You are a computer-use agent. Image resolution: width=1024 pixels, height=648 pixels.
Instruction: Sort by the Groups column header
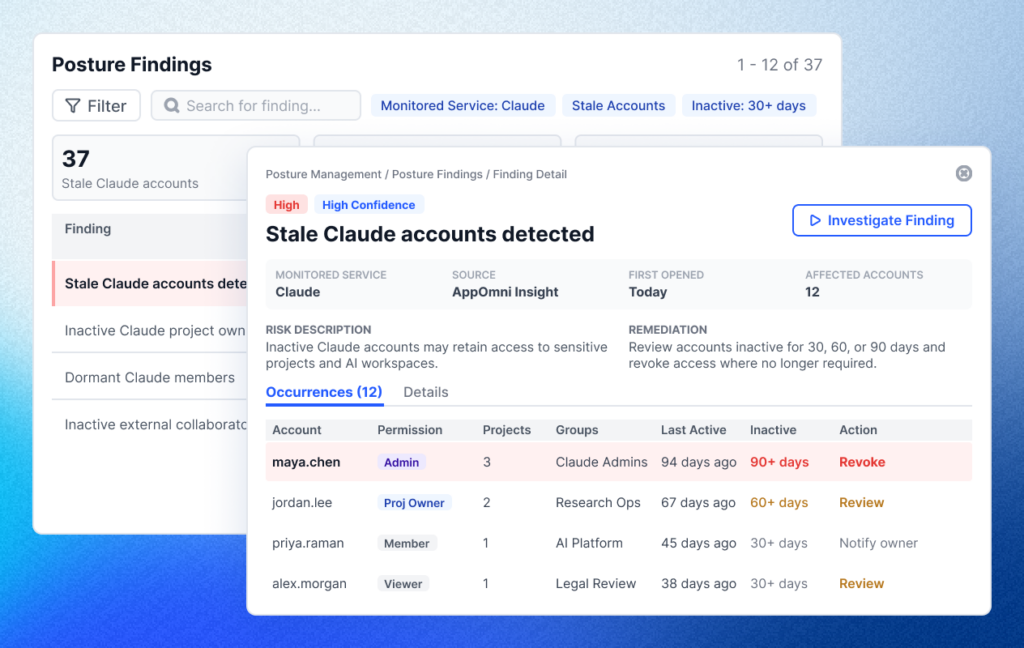[577, 430]
